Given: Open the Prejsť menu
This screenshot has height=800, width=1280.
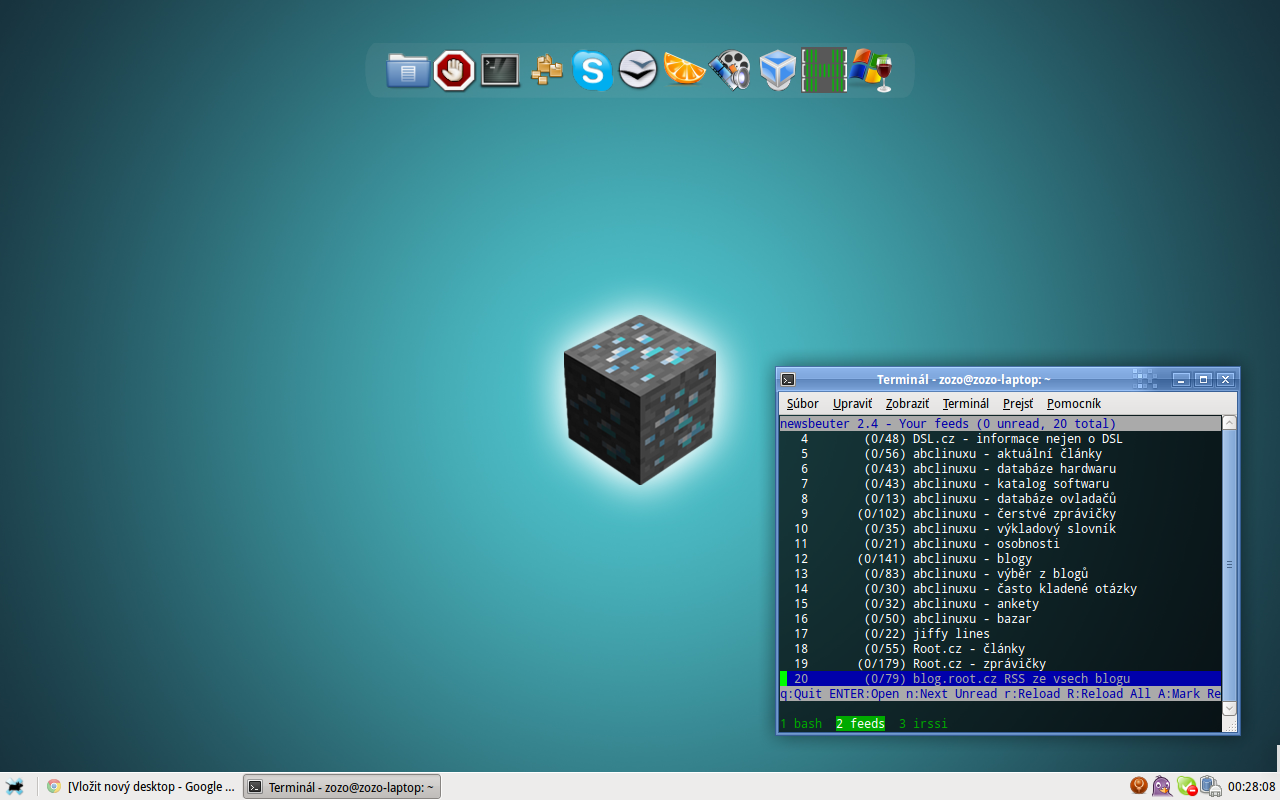Looking at the screenshot, I should 1018,404.
